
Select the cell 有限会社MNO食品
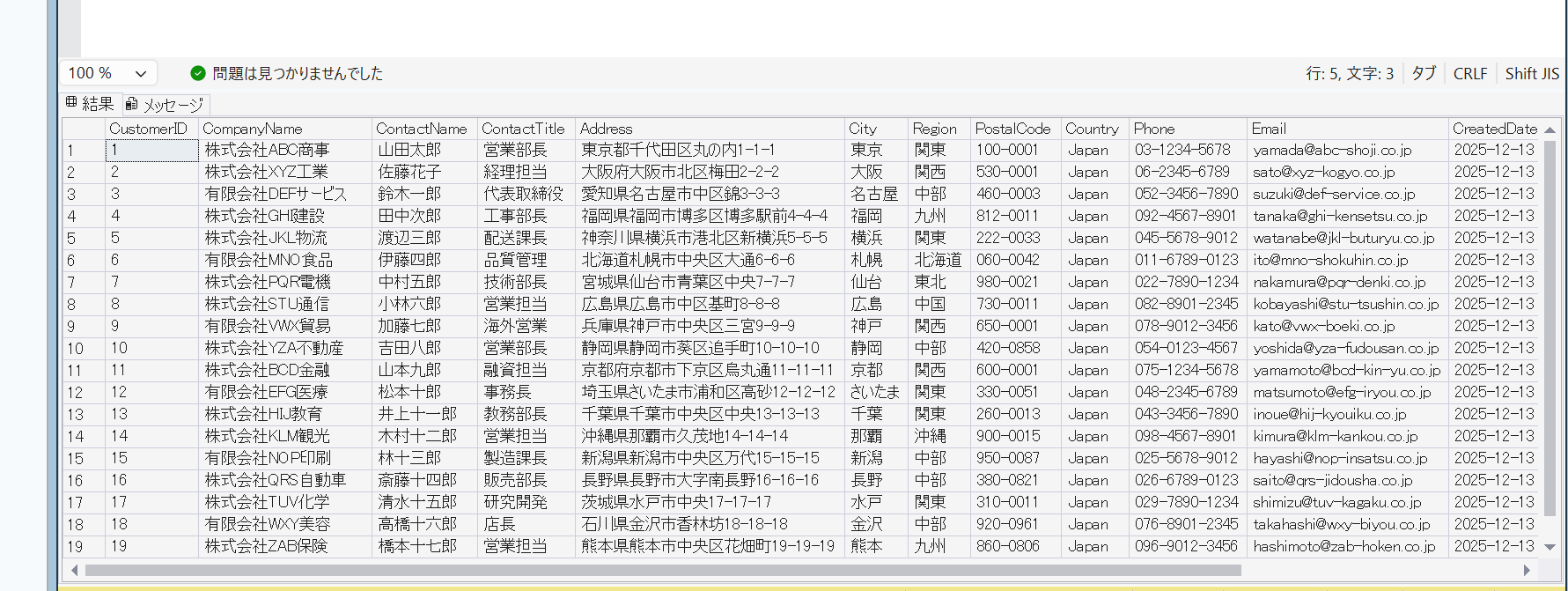click(285, 261)
